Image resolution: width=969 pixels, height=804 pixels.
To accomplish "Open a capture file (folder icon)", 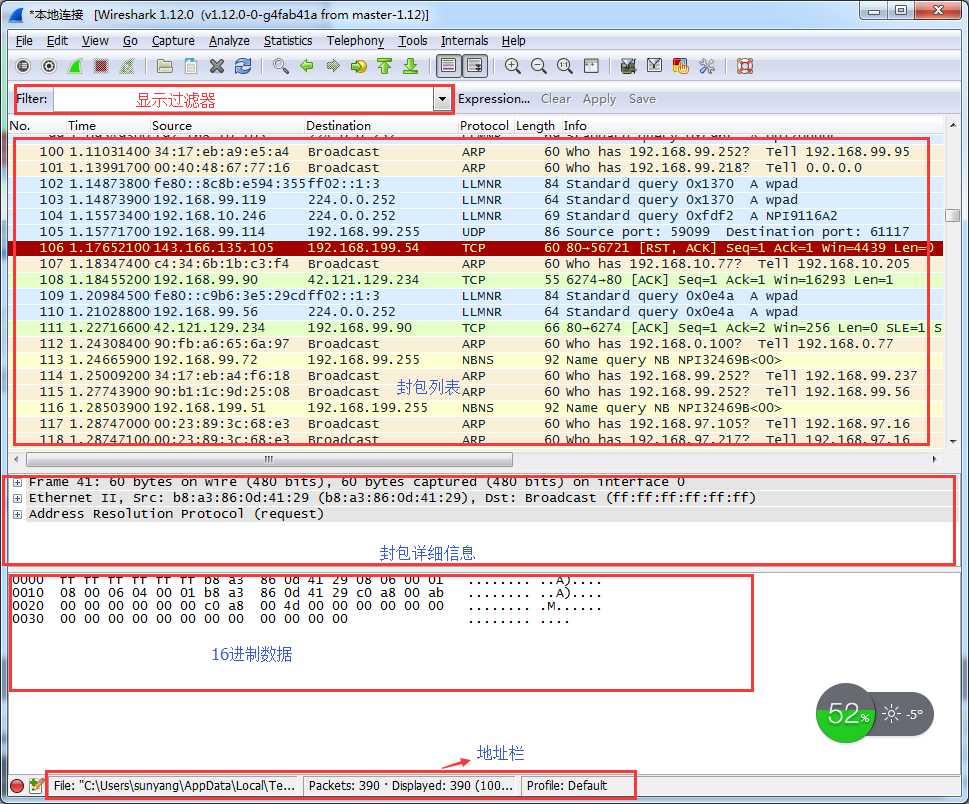I will [x=164, y=66].
